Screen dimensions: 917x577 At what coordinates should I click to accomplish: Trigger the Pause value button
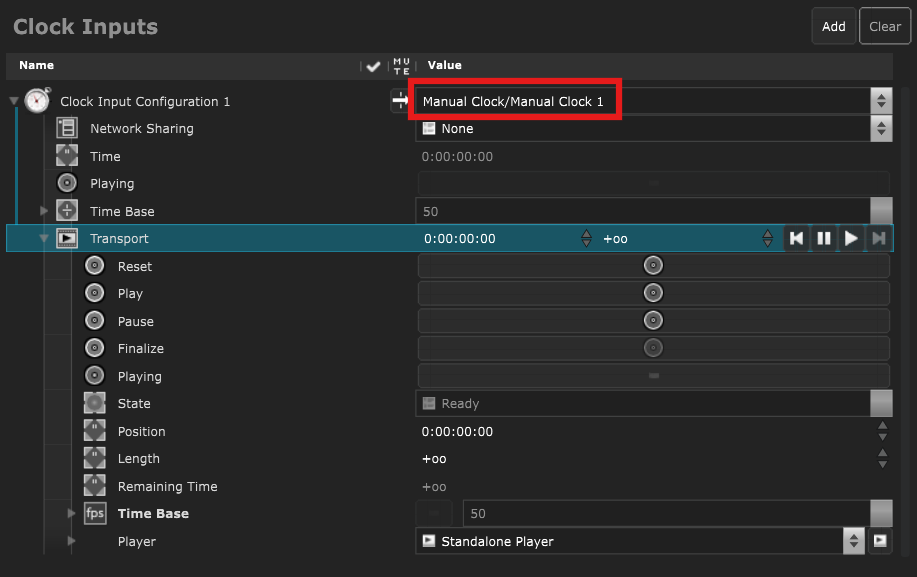(653, 320)
